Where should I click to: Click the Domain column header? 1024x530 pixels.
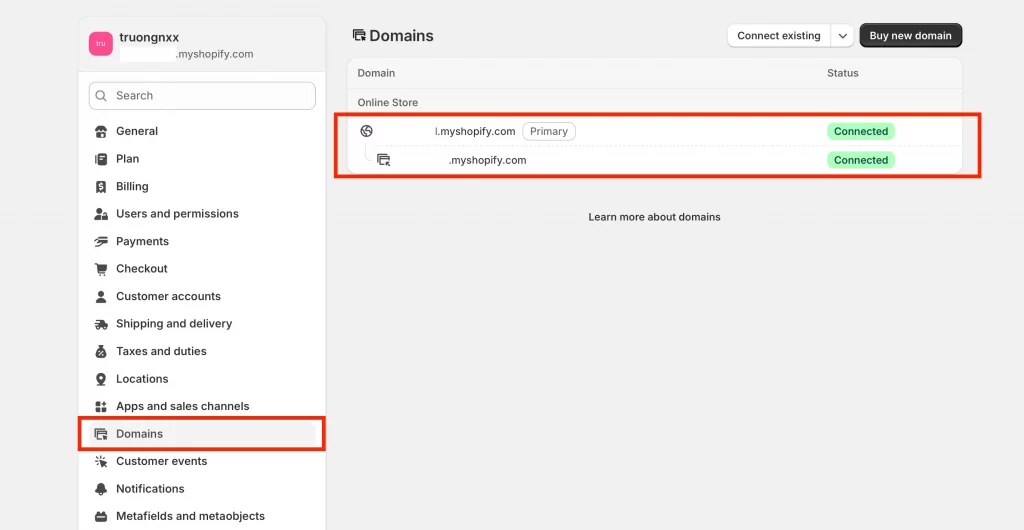tap(376, 73)
